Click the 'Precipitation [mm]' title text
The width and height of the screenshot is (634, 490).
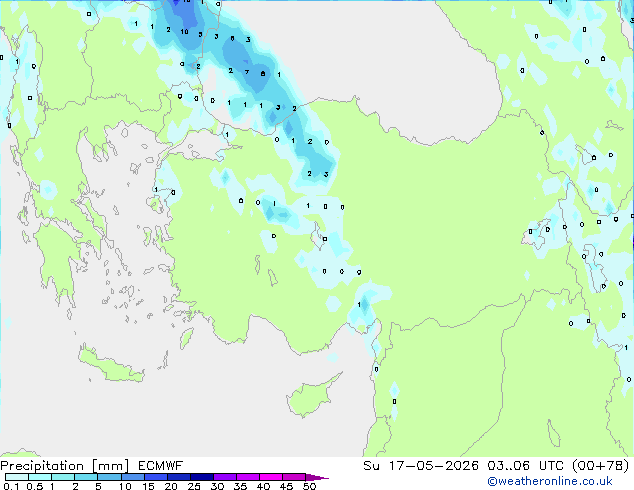[65, 466]
